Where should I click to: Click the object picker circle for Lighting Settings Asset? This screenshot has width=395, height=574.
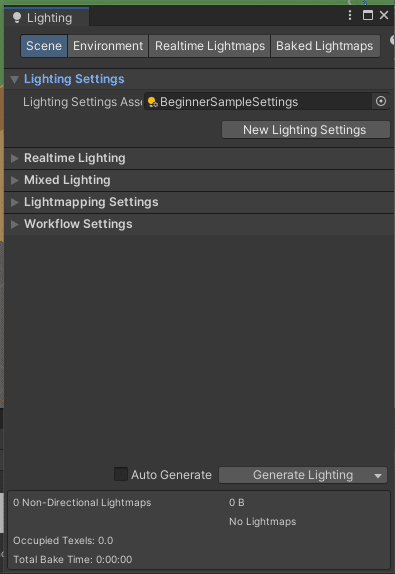point(381,101)
